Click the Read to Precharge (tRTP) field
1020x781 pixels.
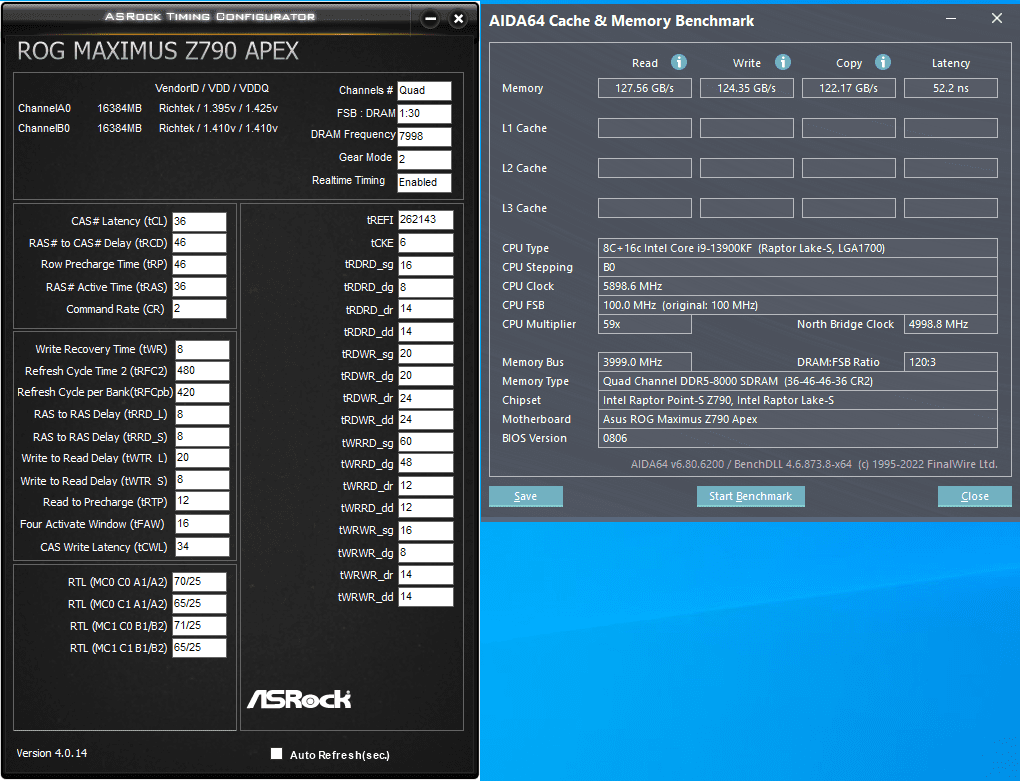click(x=202, y=501)
